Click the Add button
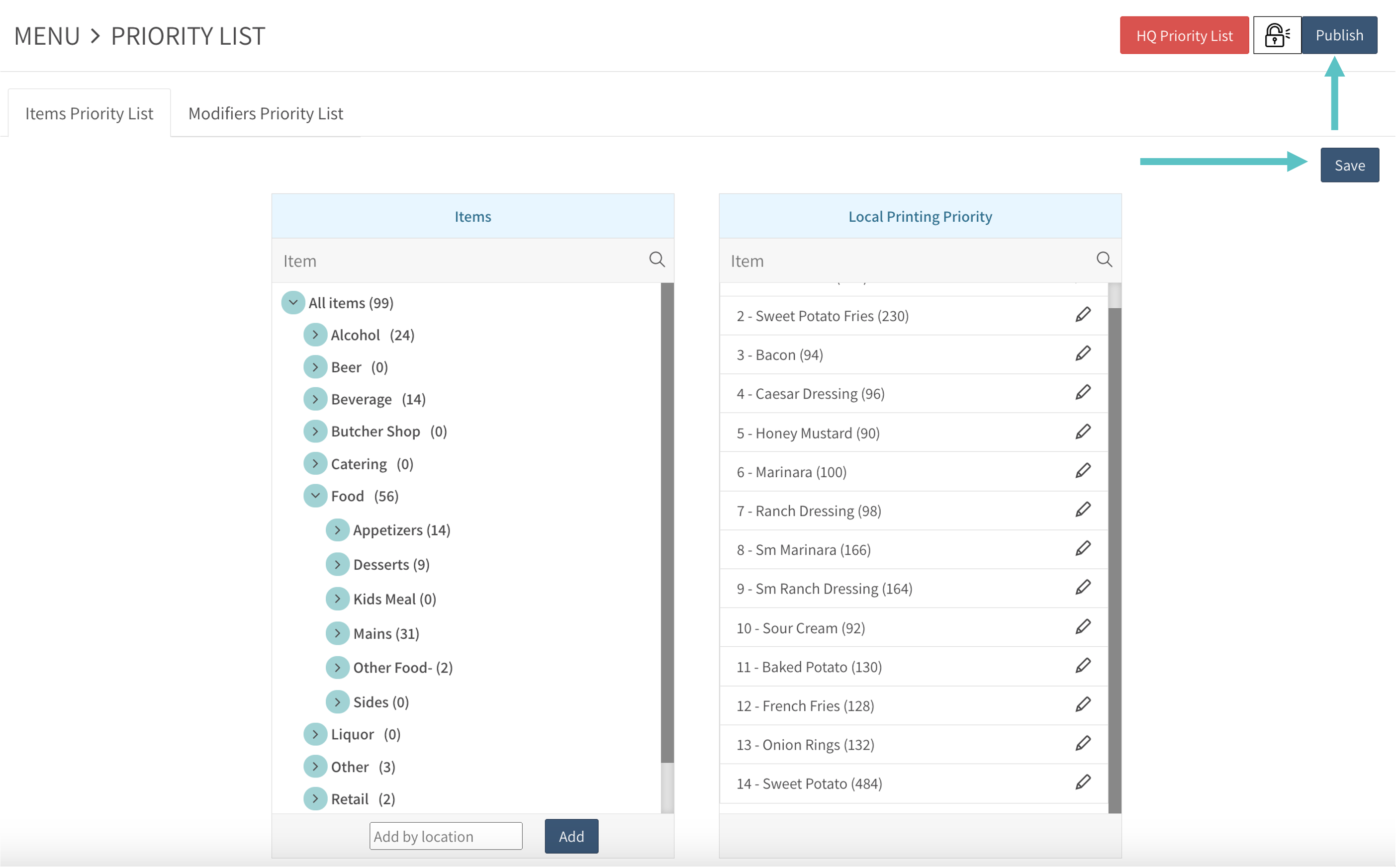This screenshot has width=1397, height=868. 572,836
